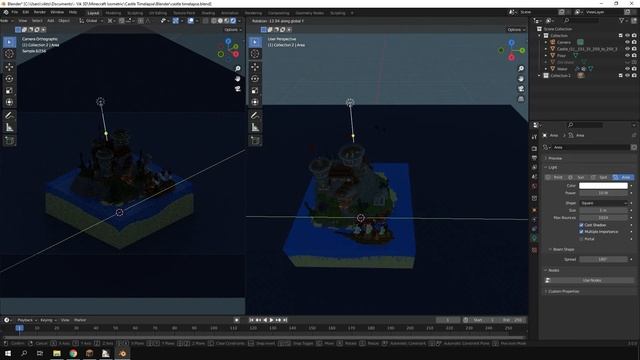The image size is (640, 360).
Task: Open Options dropdown in right viewport
Action: pyautogui.click(x=516, y=30)
